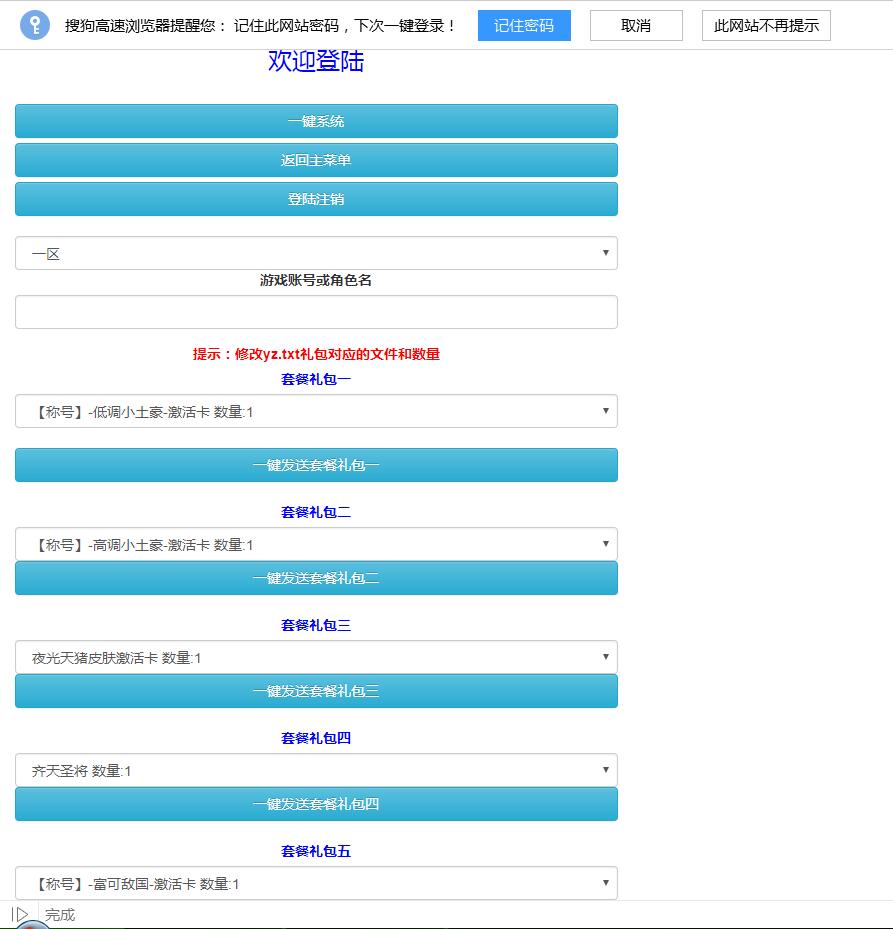Image resolution: width=893 pixels, height=929 pixels.
Task: Click the key icon in password reminder bar
Action: click(x=35, y=25)
